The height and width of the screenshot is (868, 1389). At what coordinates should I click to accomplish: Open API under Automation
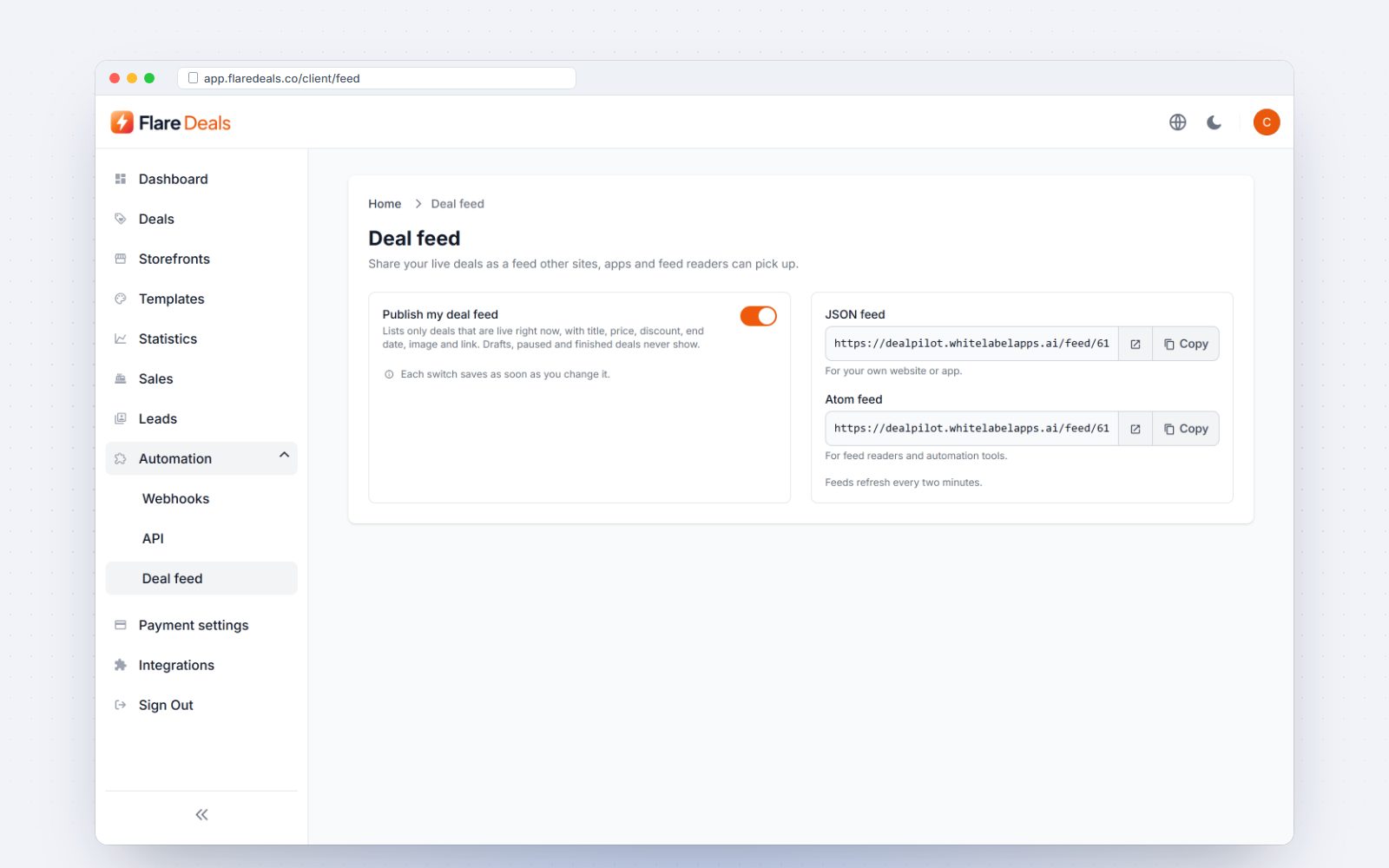(201, 538)
